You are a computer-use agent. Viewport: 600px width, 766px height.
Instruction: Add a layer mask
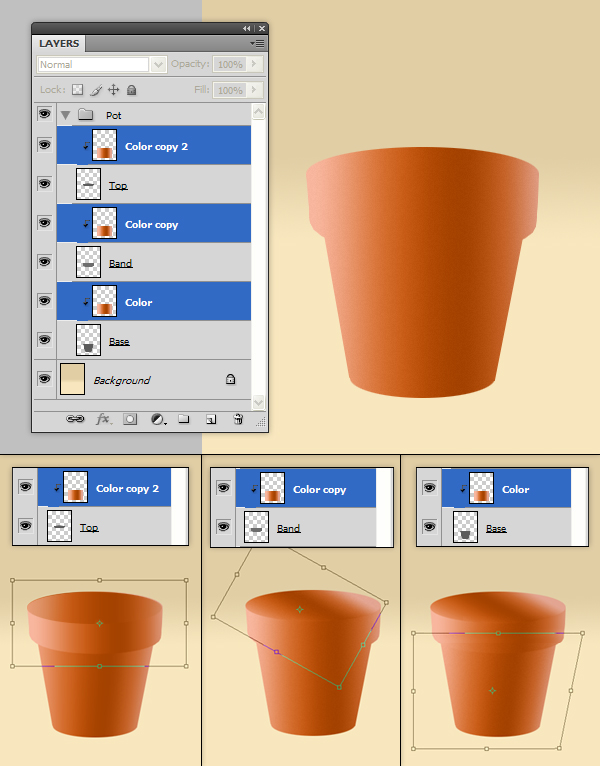[x=130, y=420]
